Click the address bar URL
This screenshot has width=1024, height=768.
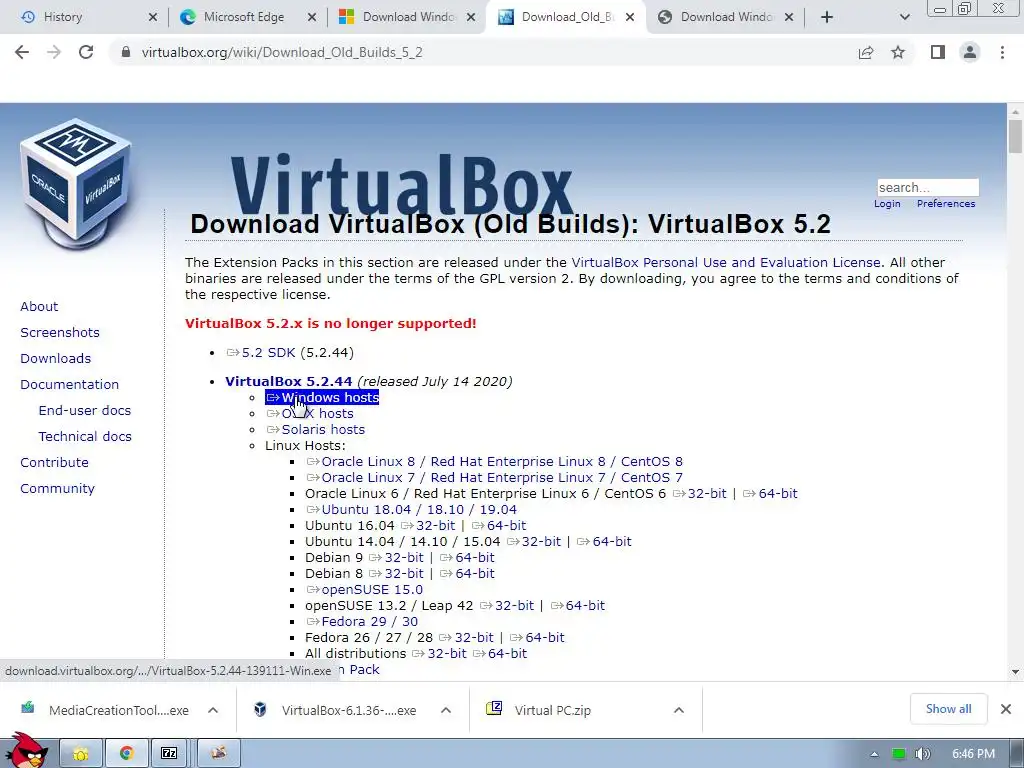[282, 52]
